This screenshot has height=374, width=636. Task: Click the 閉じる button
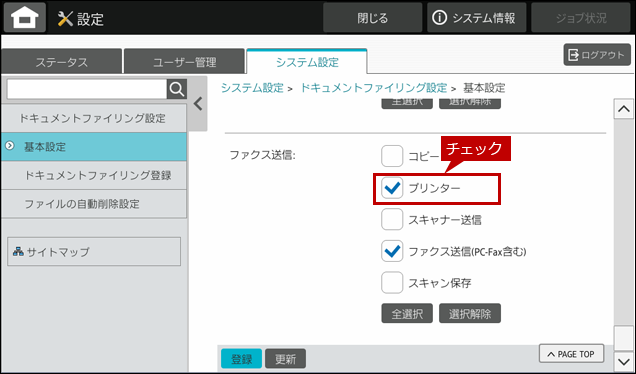point(372,17)
